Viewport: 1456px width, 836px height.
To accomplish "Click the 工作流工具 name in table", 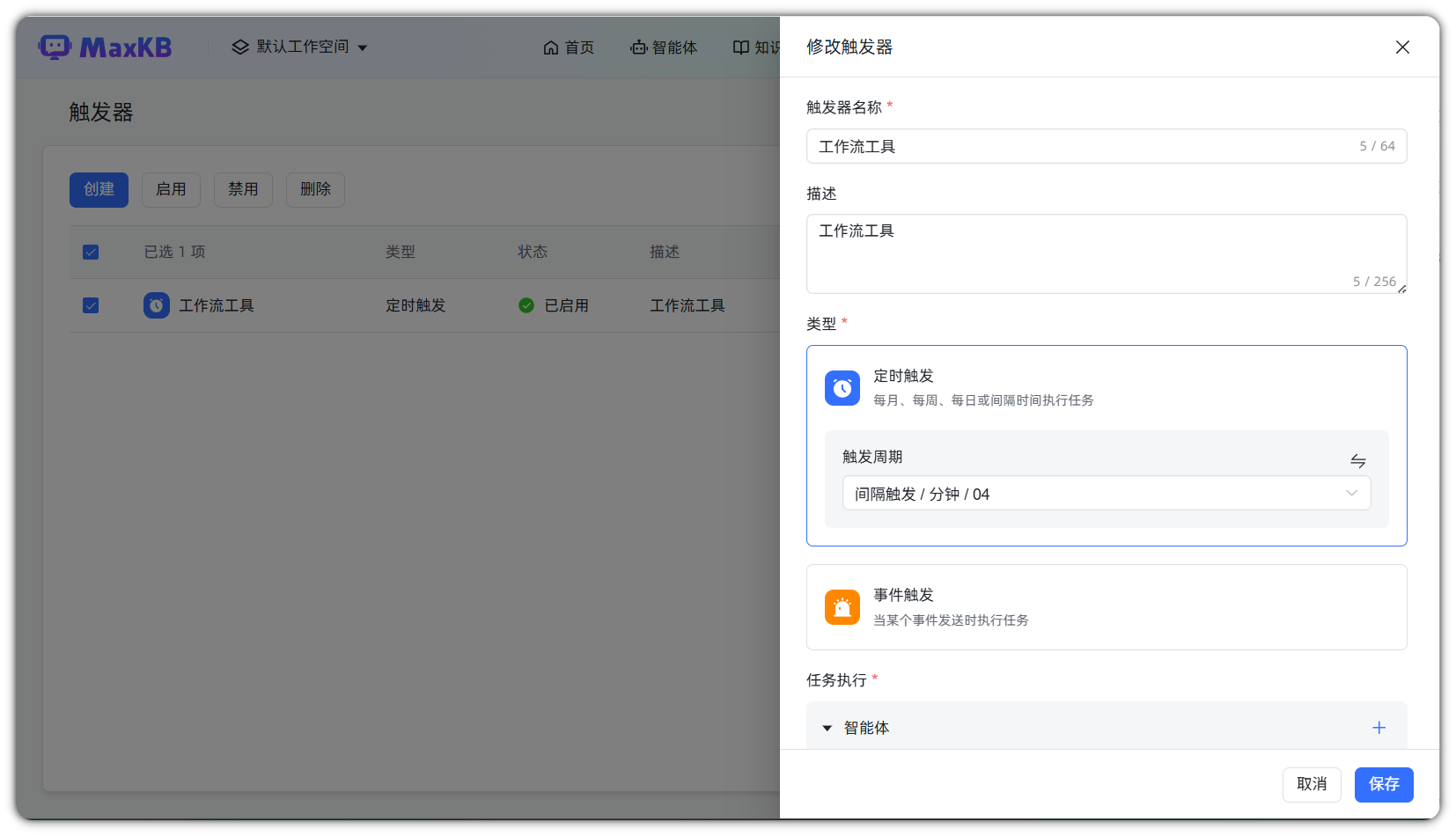I will coord(217,305).
